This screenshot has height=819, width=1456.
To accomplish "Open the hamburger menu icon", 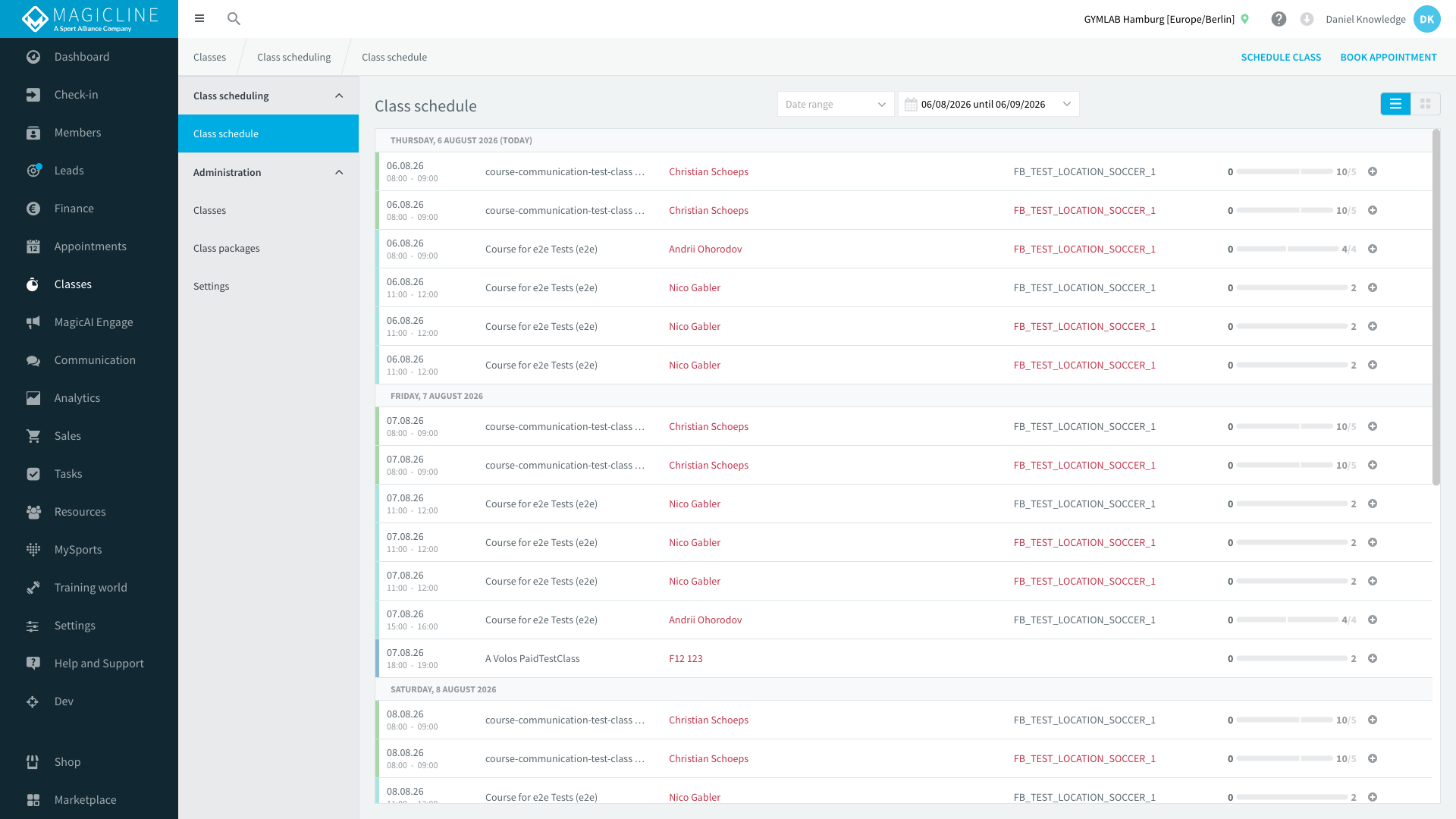I will (x=199, y=19).
